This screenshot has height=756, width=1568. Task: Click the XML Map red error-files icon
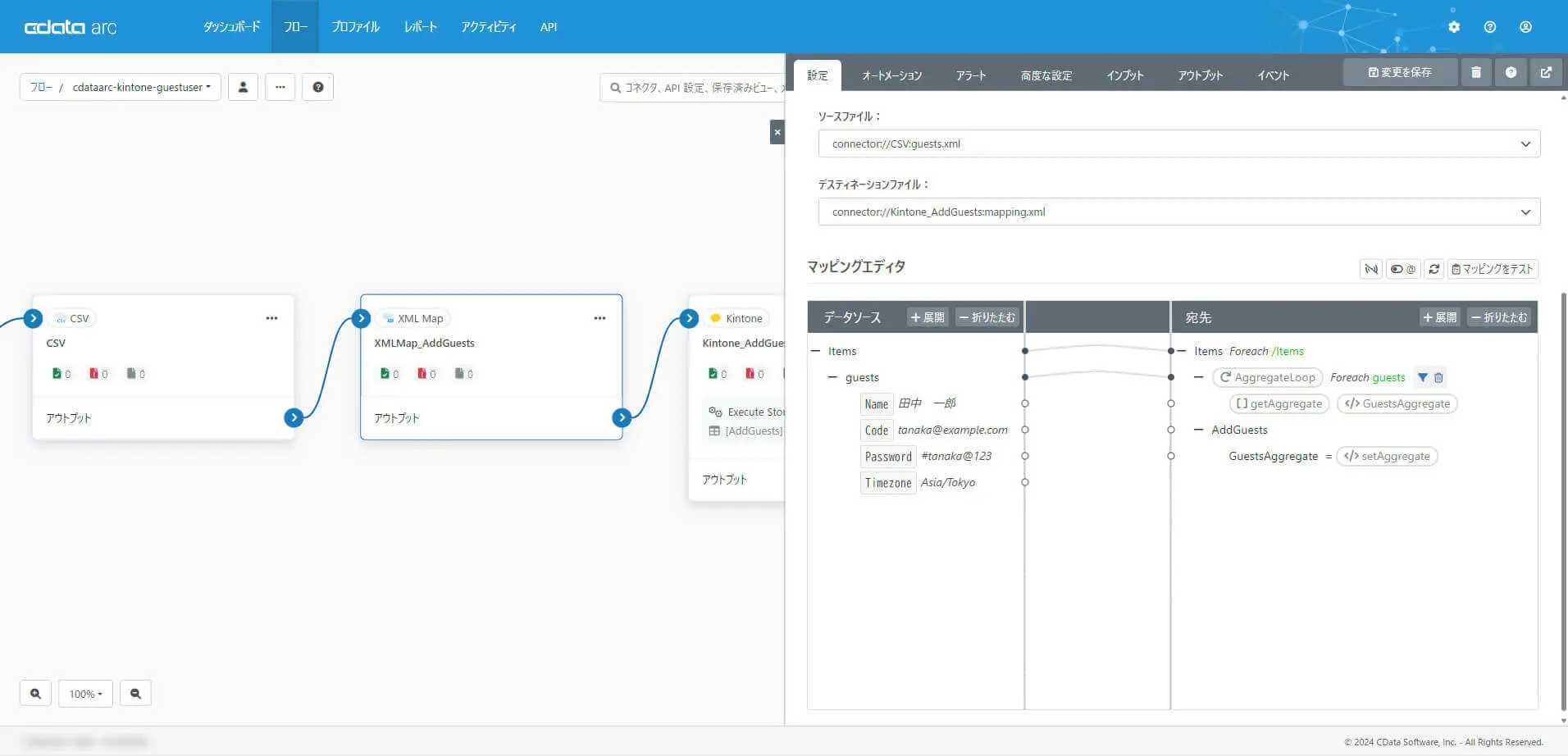pyautogui.click(x=422, y=374)
